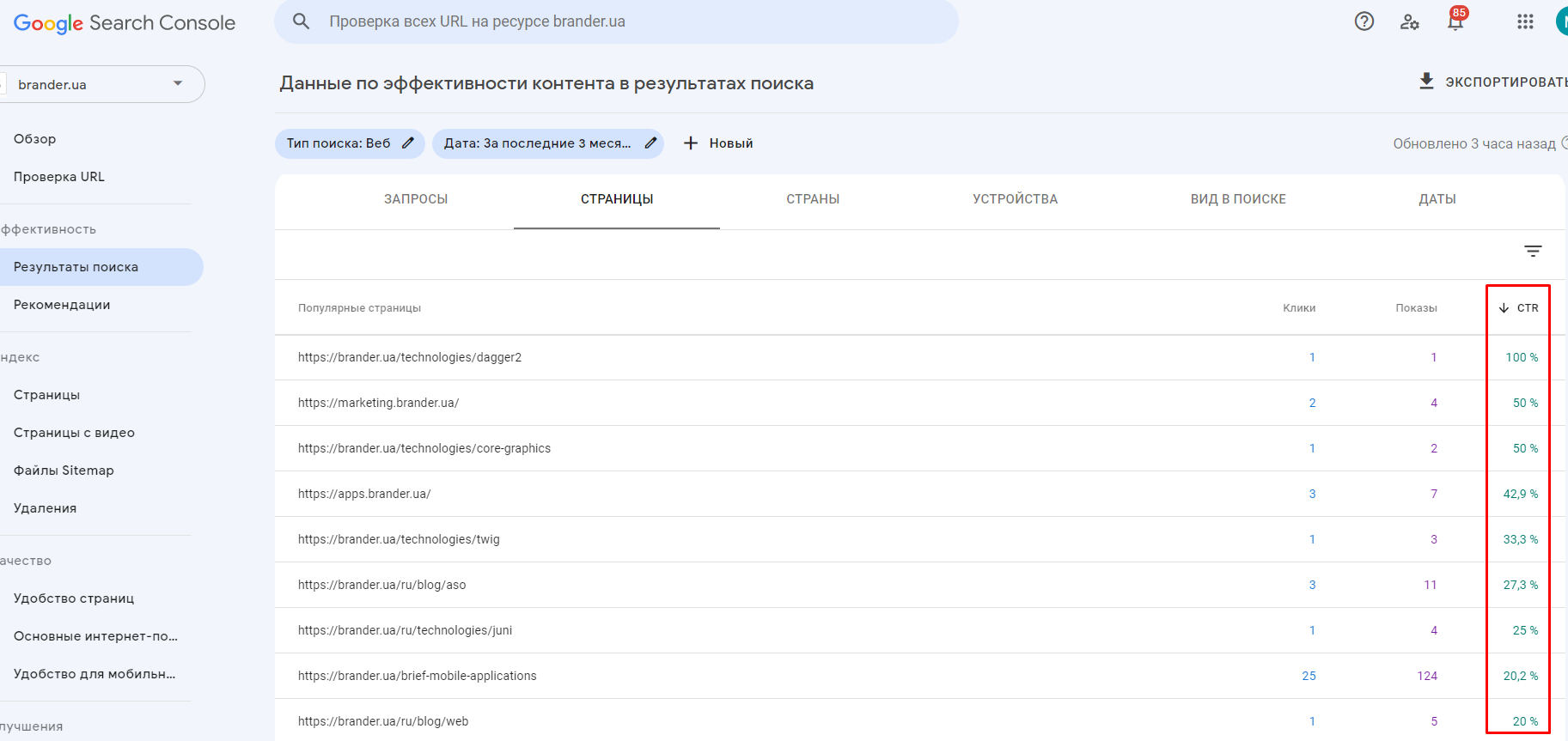The image size is (1568, 741).
Task: Sort by the Клики column header
Action: tap(1298, 308)
